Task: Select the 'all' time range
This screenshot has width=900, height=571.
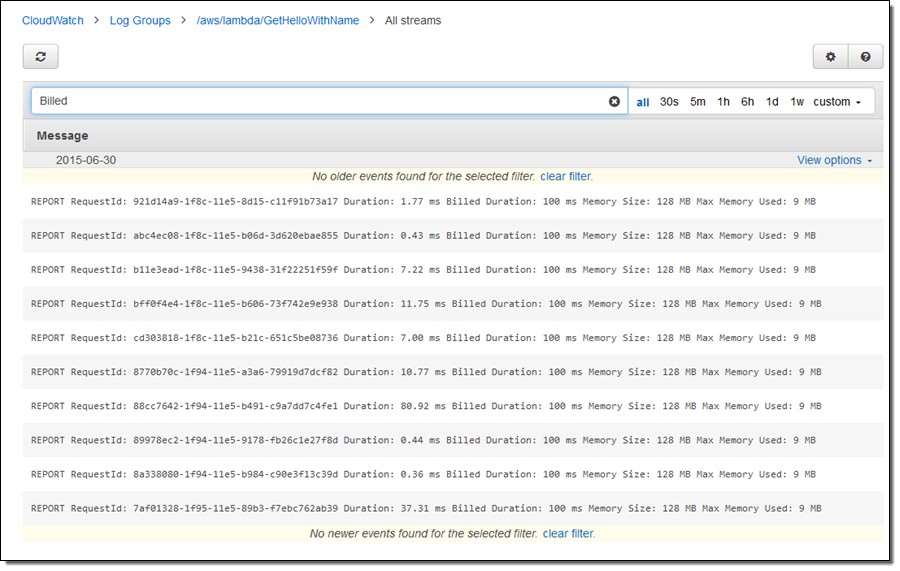Action: point(643,102)
